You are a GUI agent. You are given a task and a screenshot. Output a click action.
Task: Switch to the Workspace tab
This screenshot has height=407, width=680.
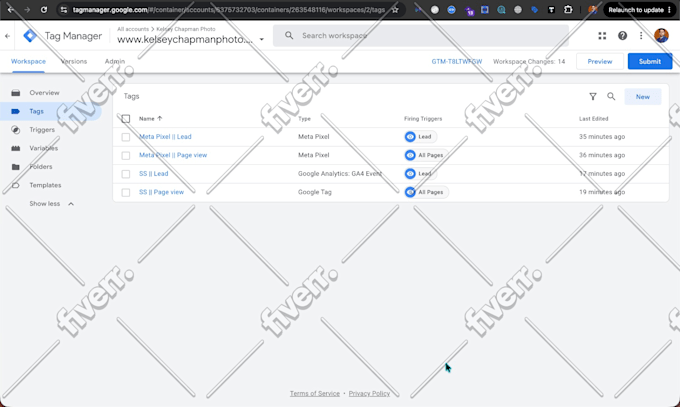28,62
